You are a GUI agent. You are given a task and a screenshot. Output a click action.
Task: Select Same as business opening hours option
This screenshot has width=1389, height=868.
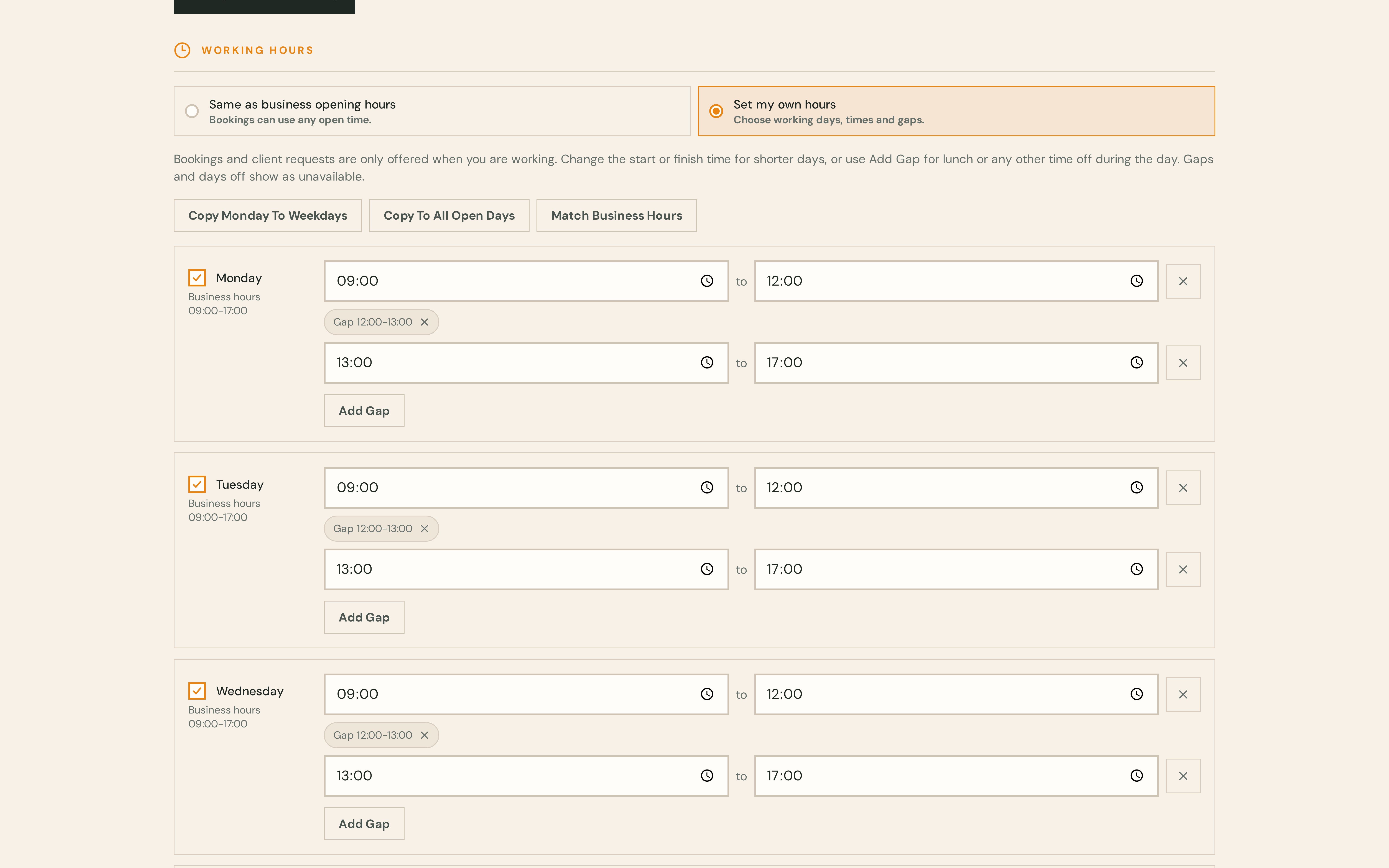pos(432,111)
